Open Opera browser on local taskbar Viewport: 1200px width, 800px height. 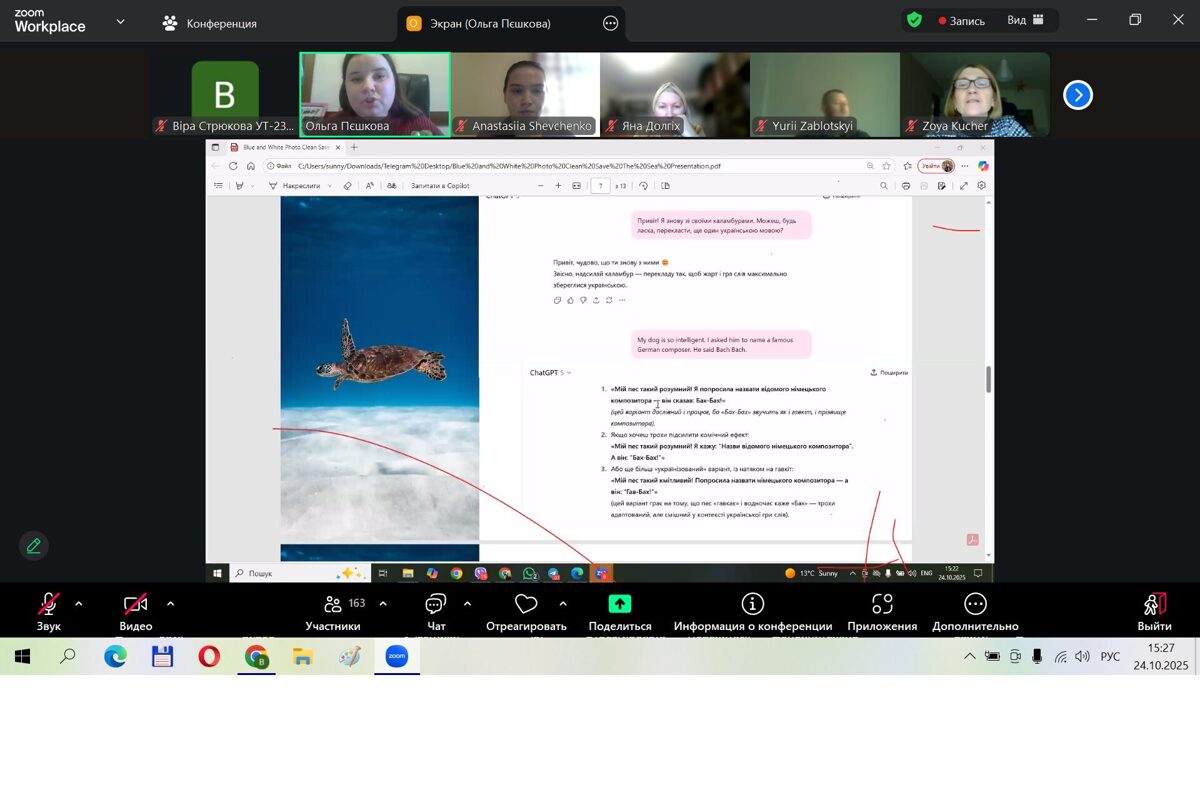click(209, 657)
